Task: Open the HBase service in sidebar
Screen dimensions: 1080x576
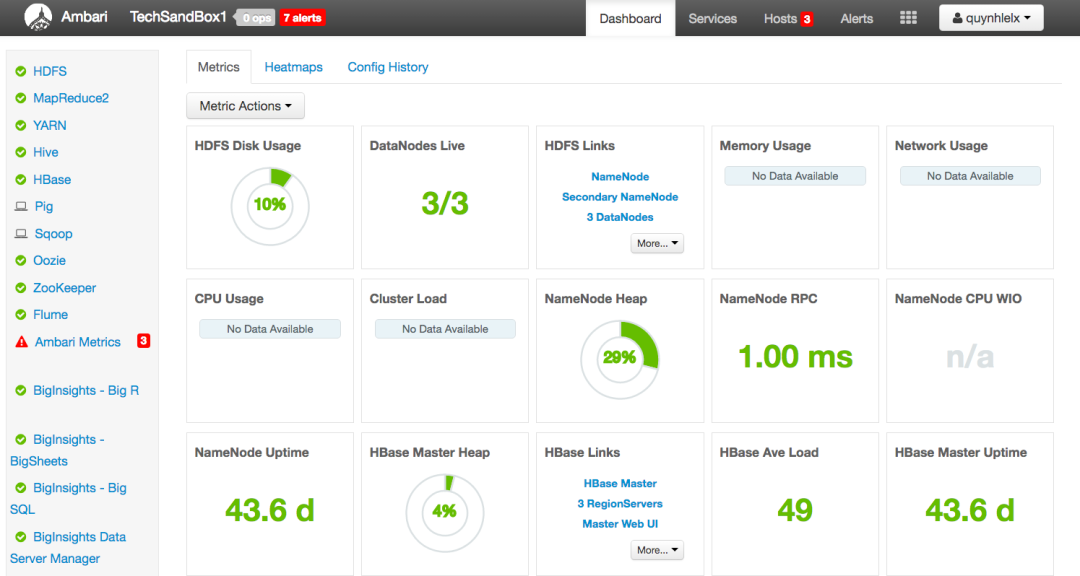Action: click(52, 179)
